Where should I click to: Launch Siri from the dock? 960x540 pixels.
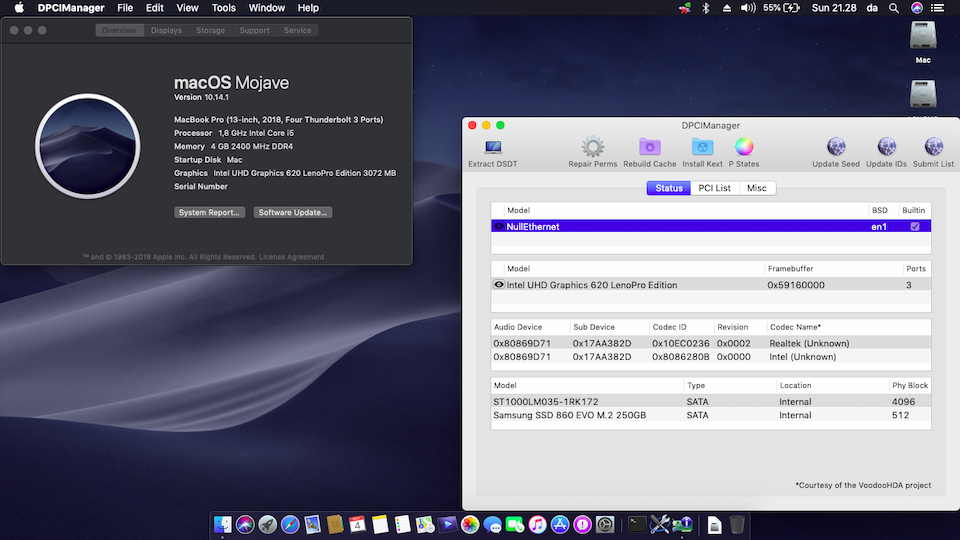coord(245,525)
